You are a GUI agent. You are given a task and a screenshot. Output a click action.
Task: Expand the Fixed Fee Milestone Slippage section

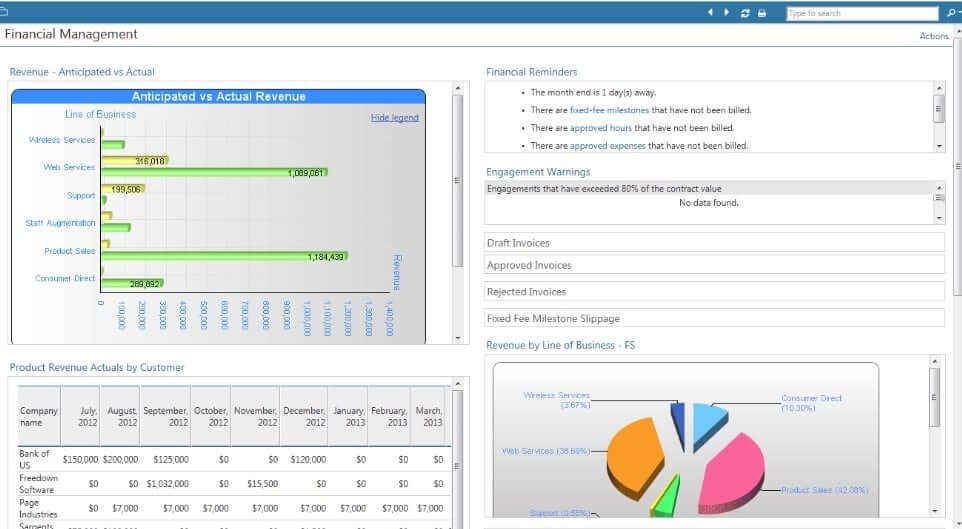pos(714,318)
